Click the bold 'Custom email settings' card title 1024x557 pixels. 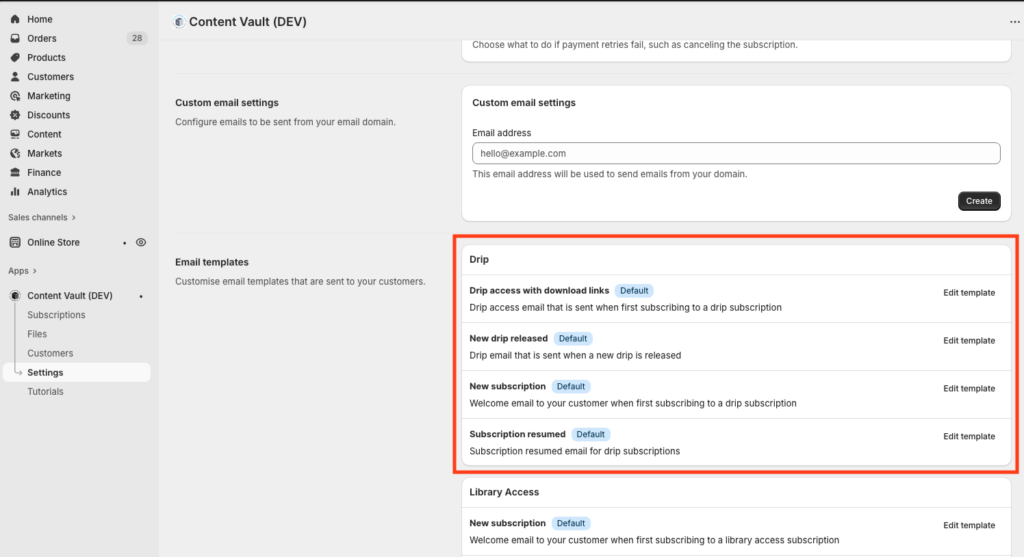pos(524,103)
